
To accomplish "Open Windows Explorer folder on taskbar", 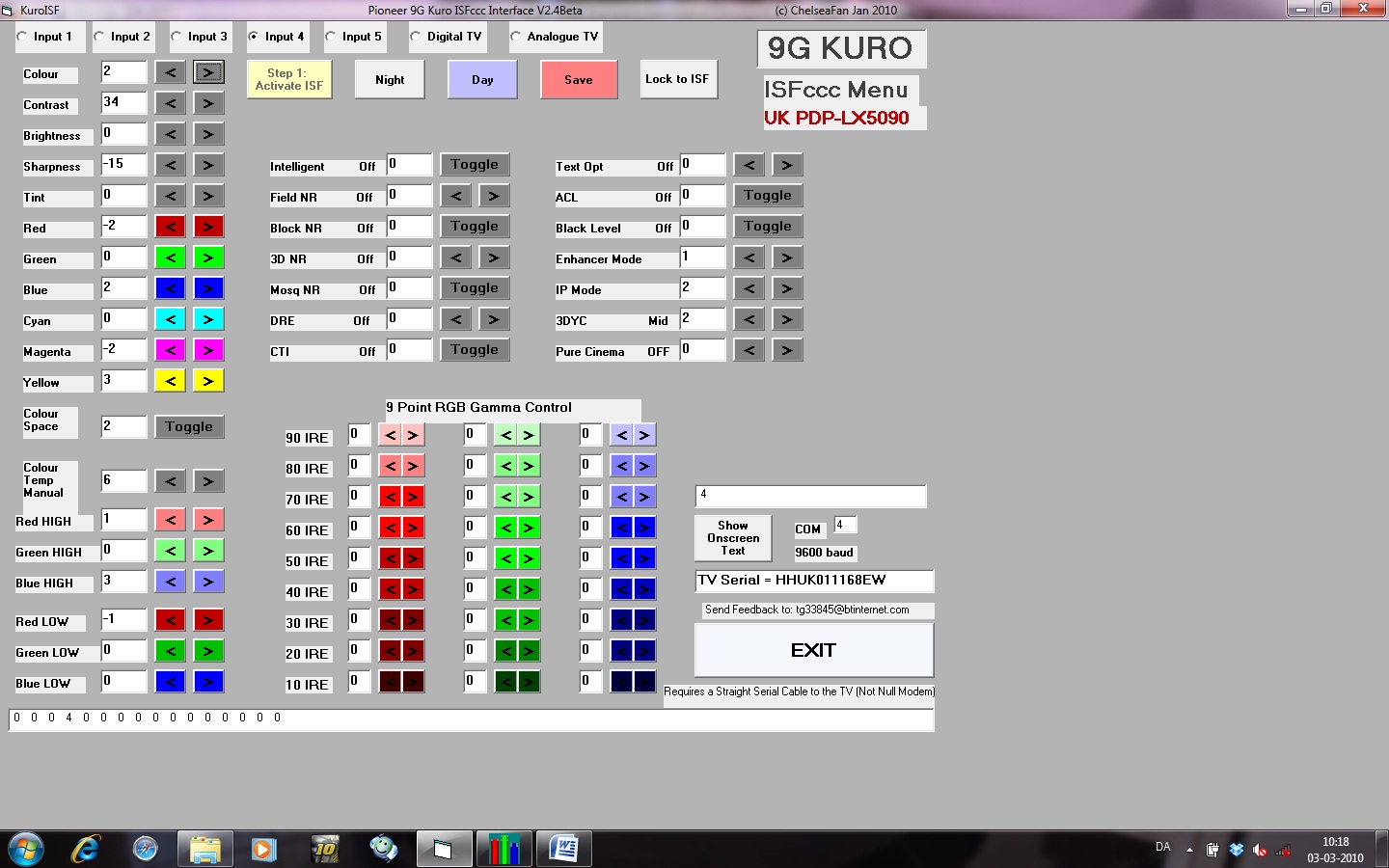I will 204,849.
